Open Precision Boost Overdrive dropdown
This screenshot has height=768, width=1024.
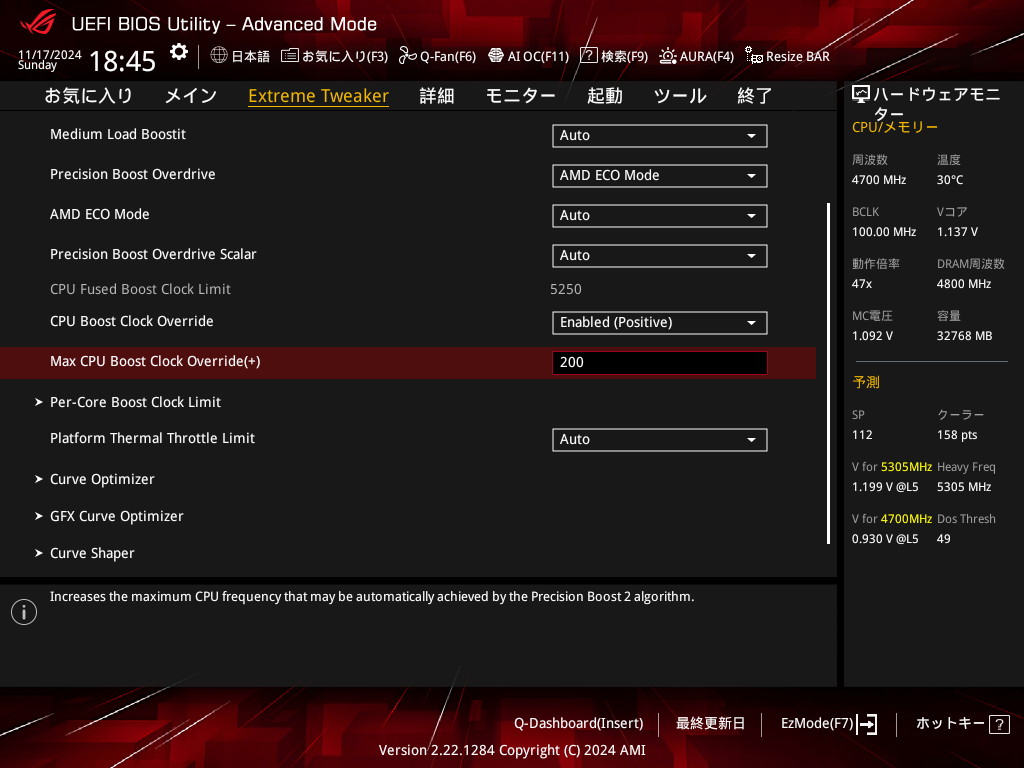(660, 176)
